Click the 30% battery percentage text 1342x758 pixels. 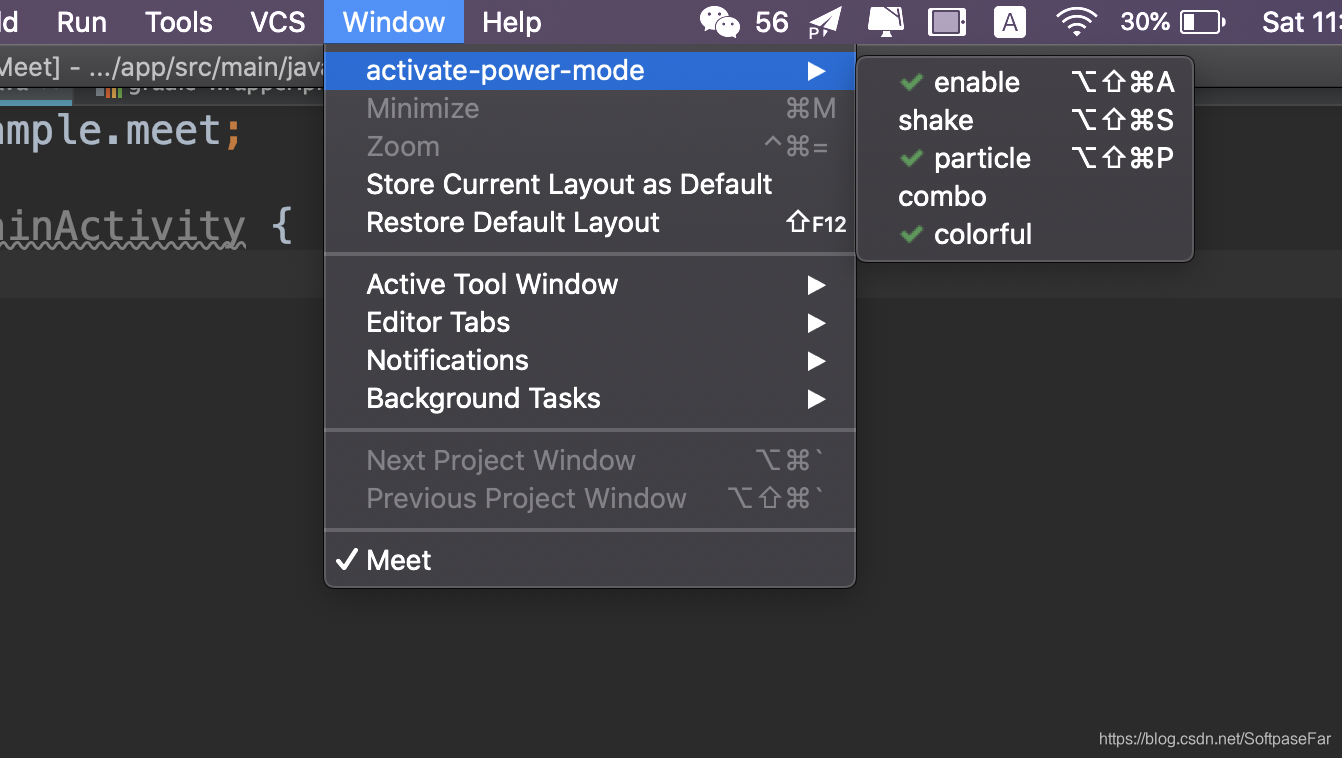tap(1145, 22)
